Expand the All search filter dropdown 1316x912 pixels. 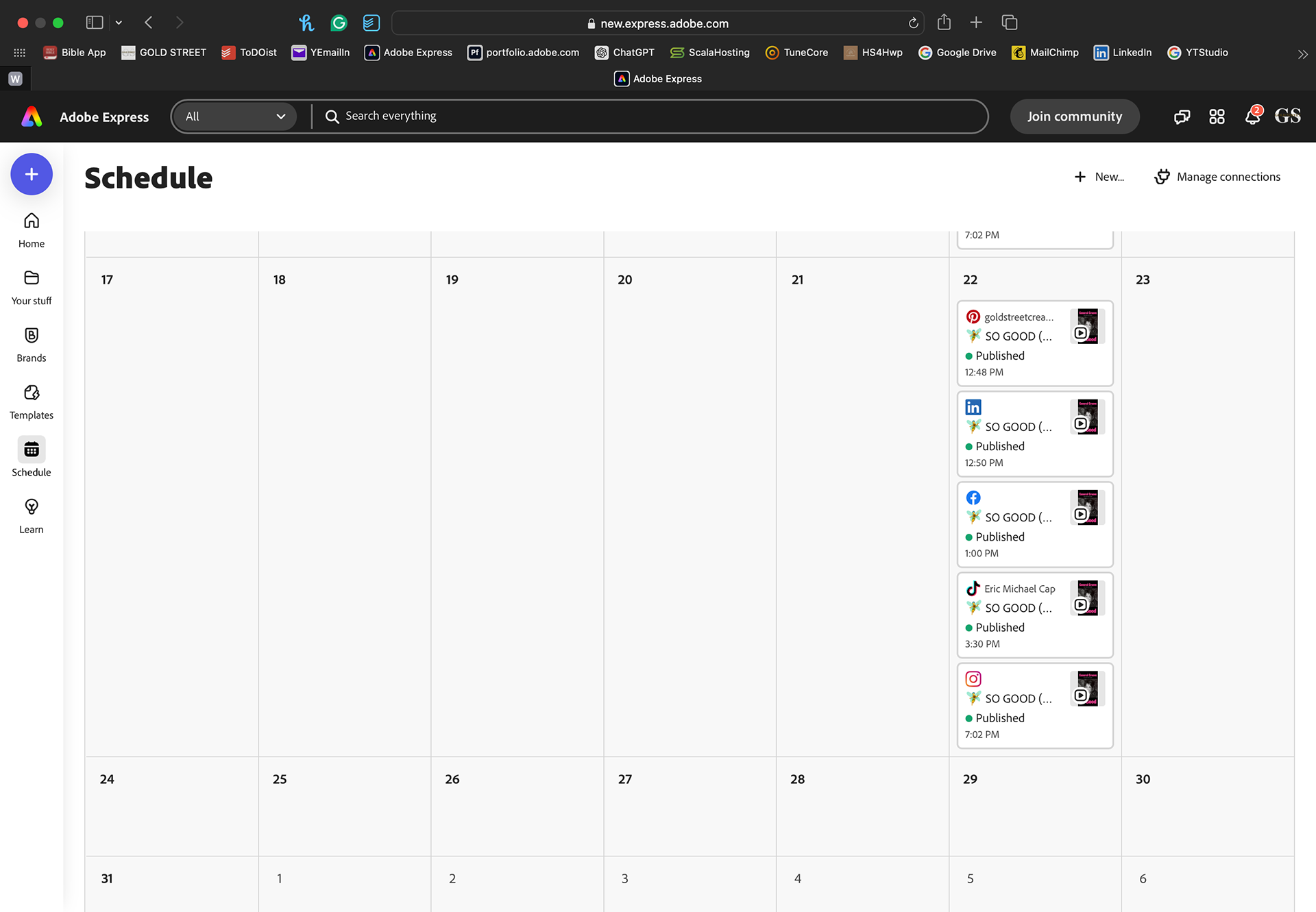coord(234,116)
